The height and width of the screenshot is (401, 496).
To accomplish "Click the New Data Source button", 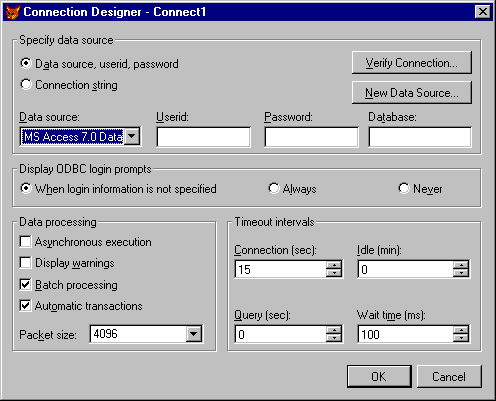I will point(412,92).
